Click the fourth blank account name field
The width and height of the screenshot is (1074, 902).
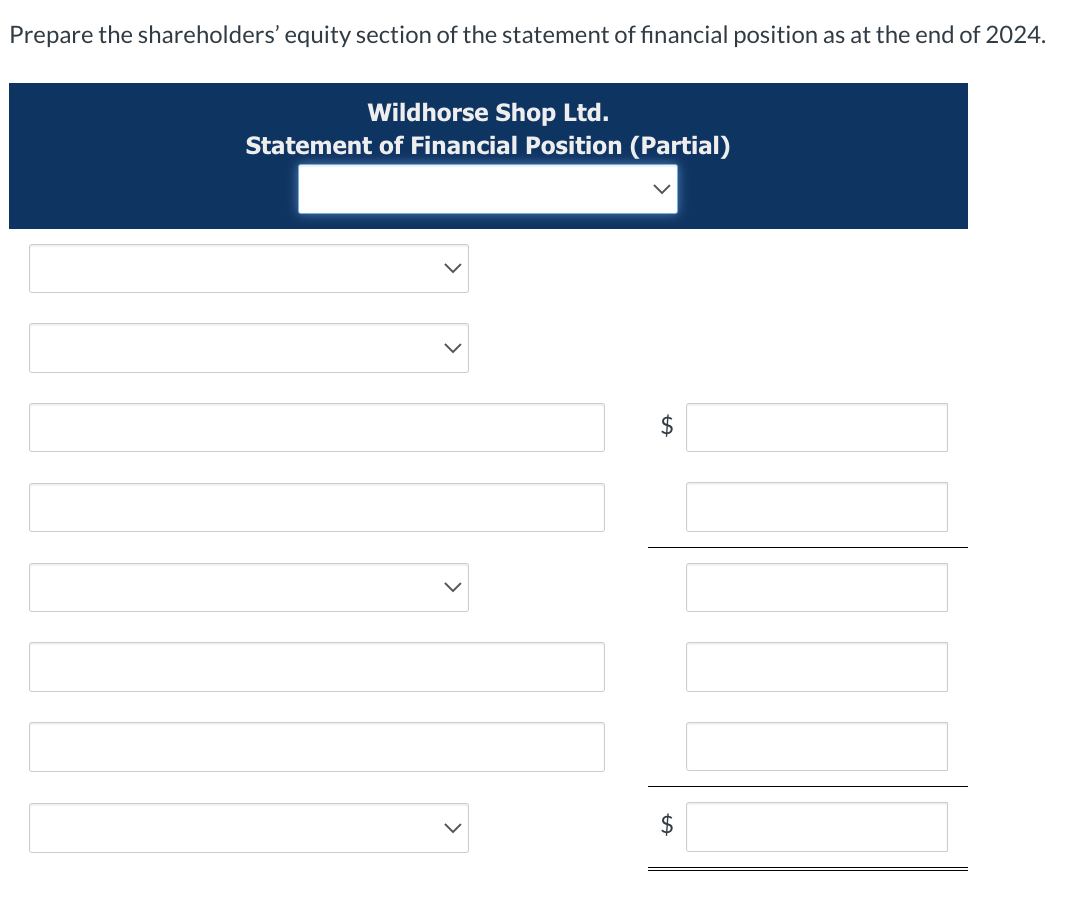317,747
